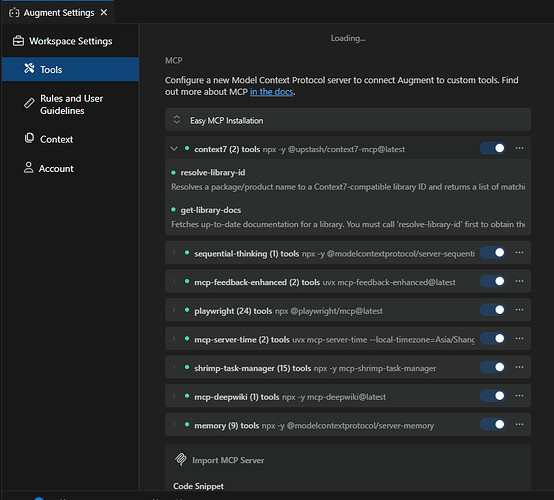This screenshot has width=554, height=500.
Task: Disable the mcp-feedback-enhanced server
Action: 493,281
